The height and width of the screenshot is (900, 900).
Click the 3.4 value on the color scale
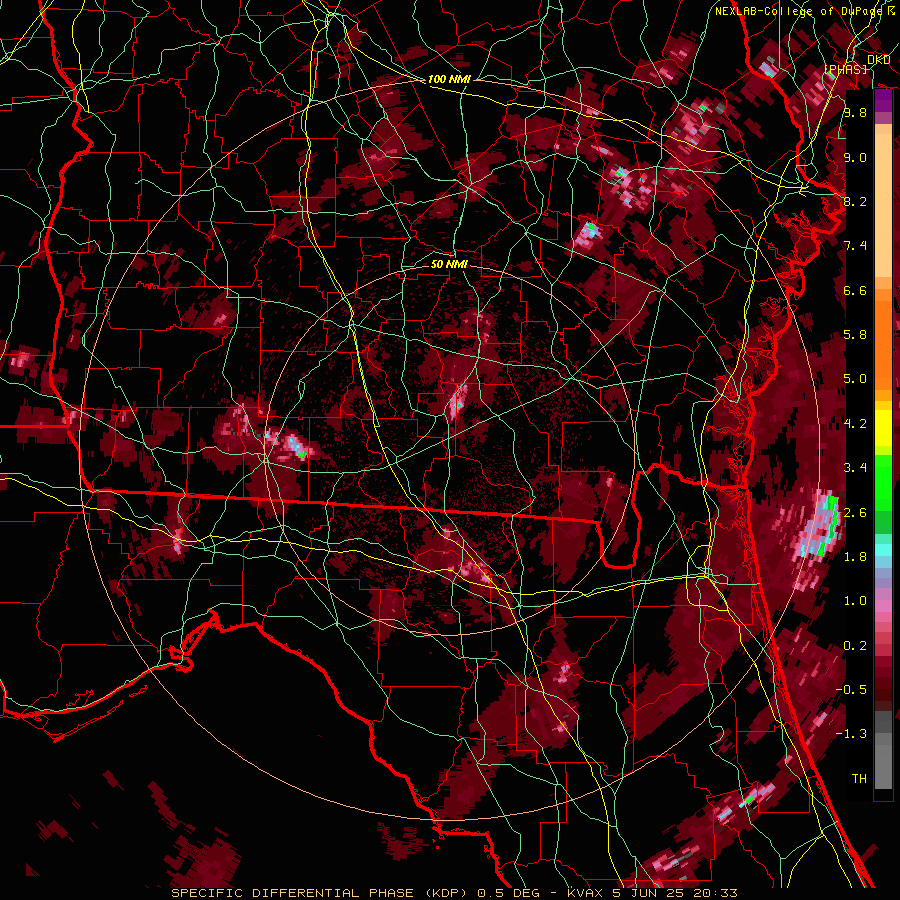coord(855,468)
